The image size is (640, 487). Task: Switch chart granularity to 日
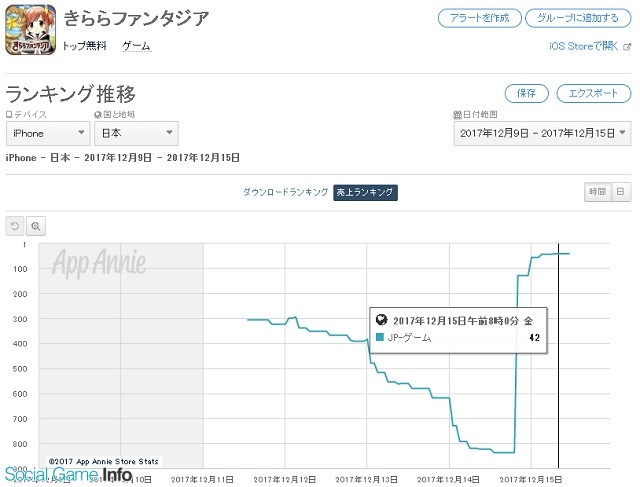[x=621, y=191]
